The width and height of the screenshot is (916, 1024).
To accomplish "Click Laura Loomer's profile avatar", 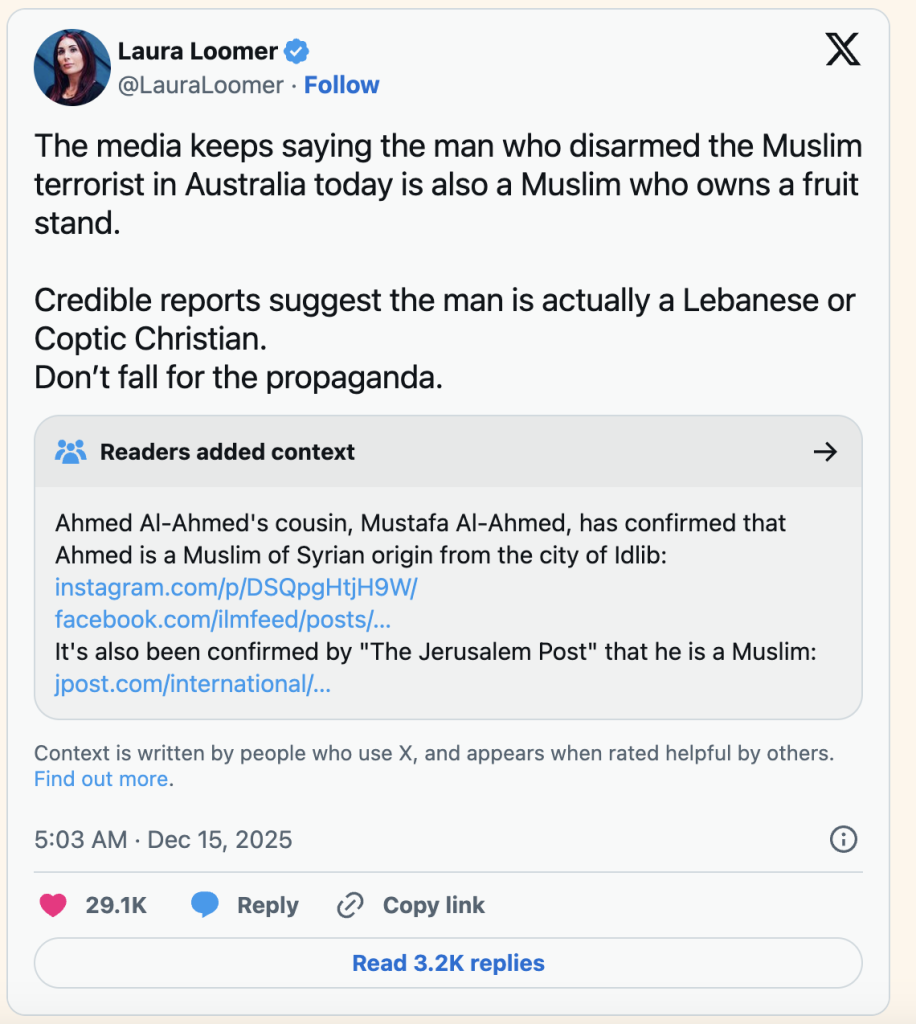I will point(72,68).
